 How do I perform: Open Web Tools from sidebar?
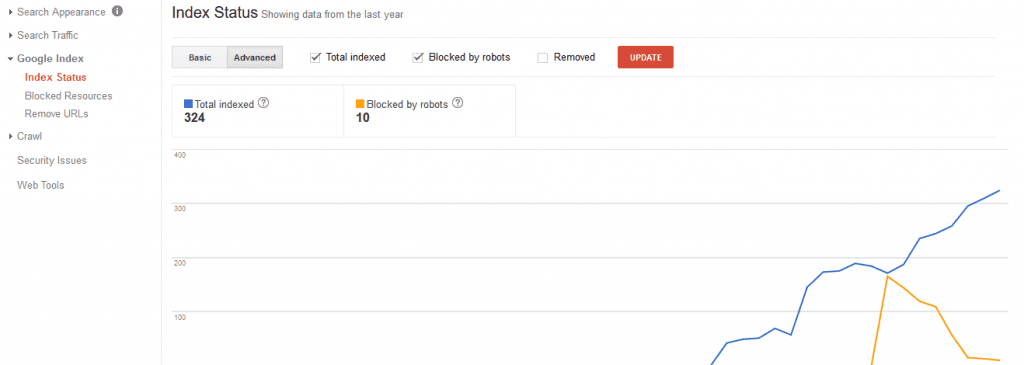40,185
